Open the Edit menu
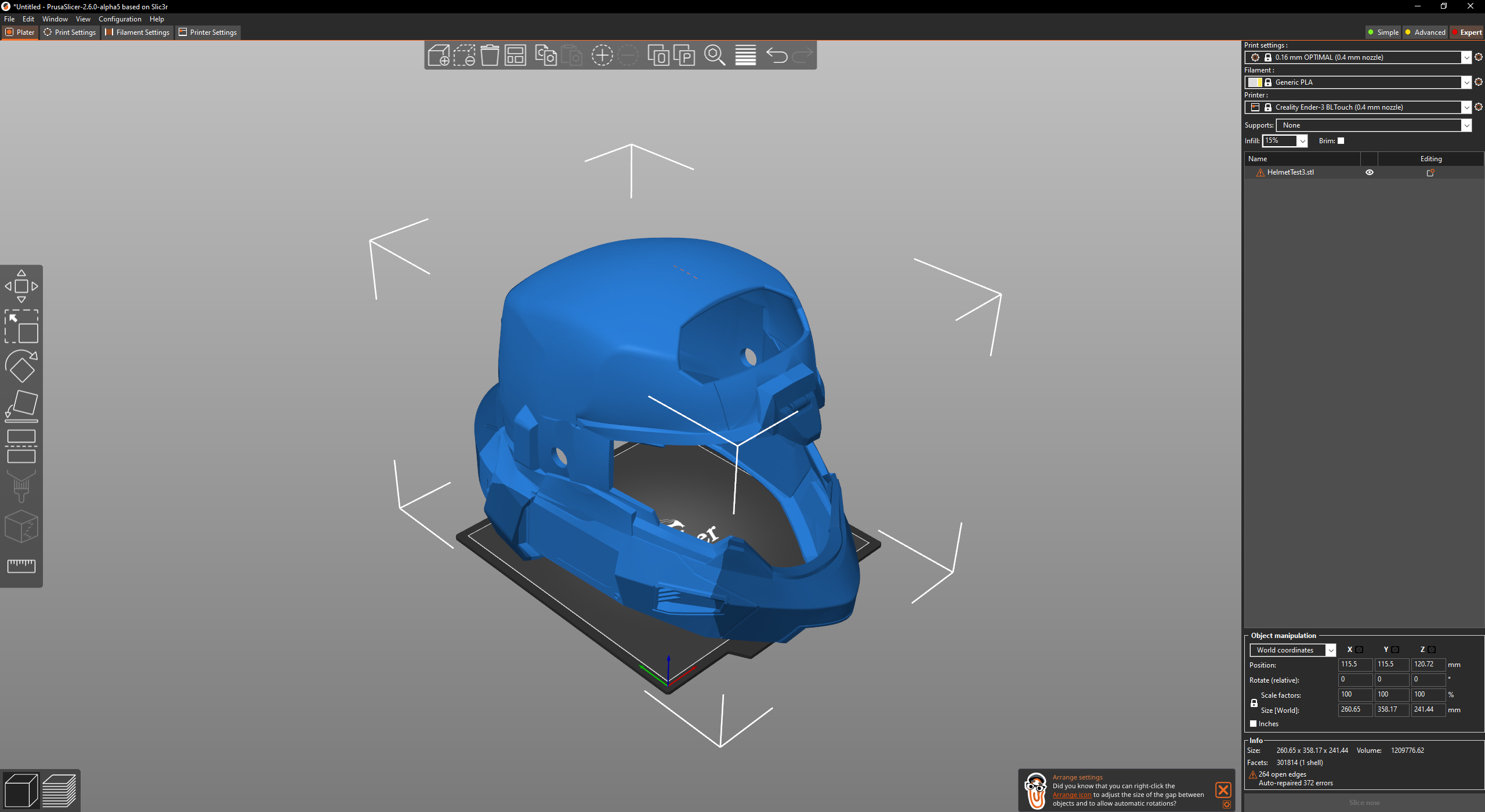1485x812 pixels. [x=28, y=19]
